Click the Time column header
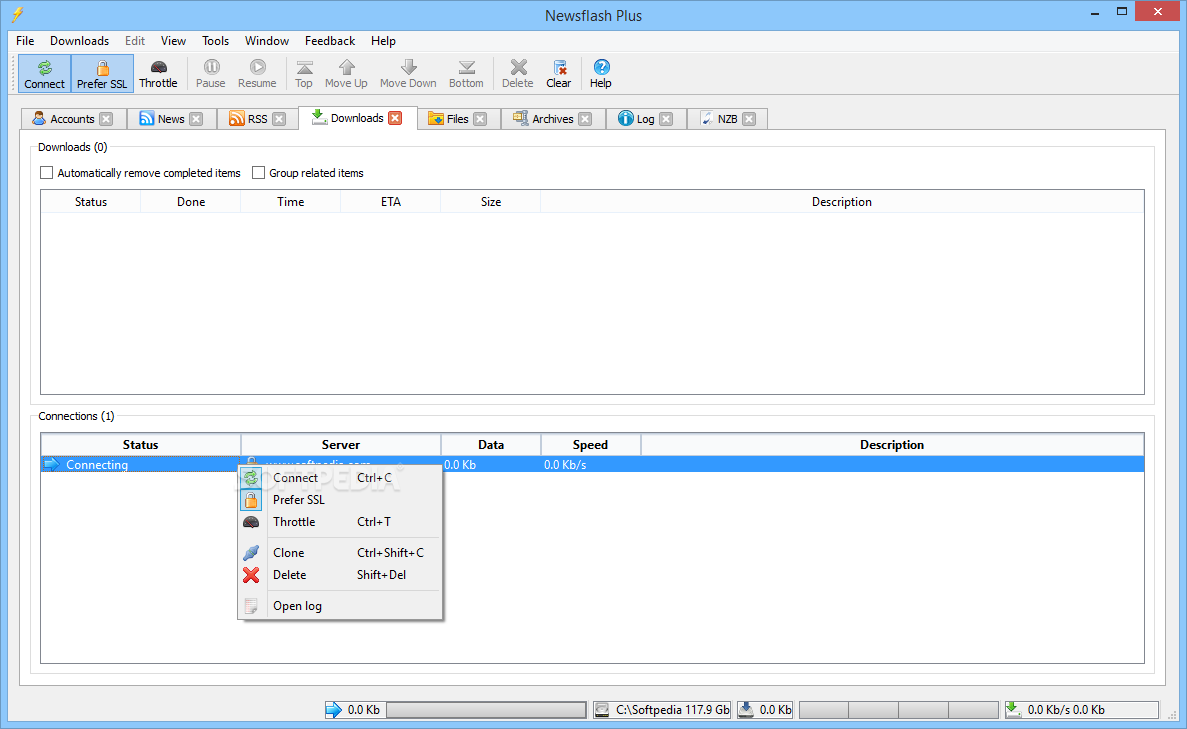Image resolution: width=1187 pixels, height=729 pixels. (291, 202)
